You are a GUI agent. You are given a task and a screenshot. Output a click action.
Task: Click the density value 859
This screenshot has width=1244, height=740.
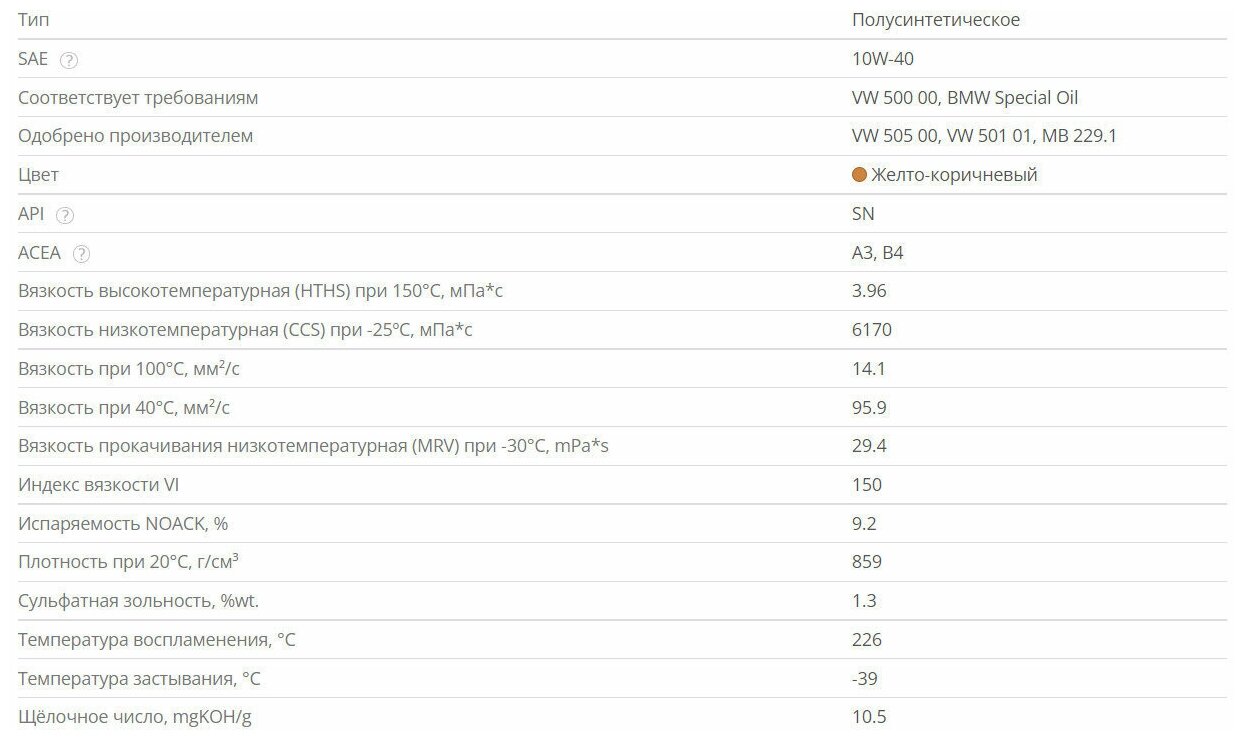[x=866, y=562]
